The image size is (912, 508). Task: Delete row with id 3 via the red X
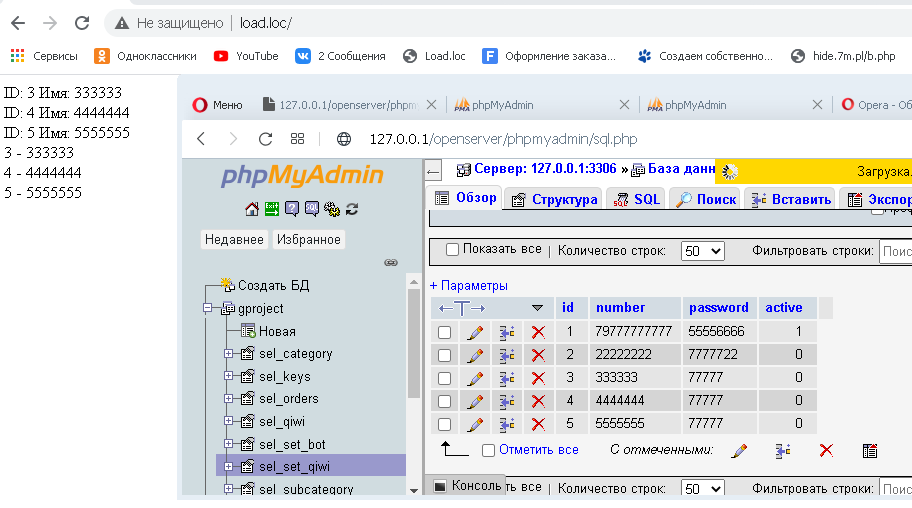538,378
